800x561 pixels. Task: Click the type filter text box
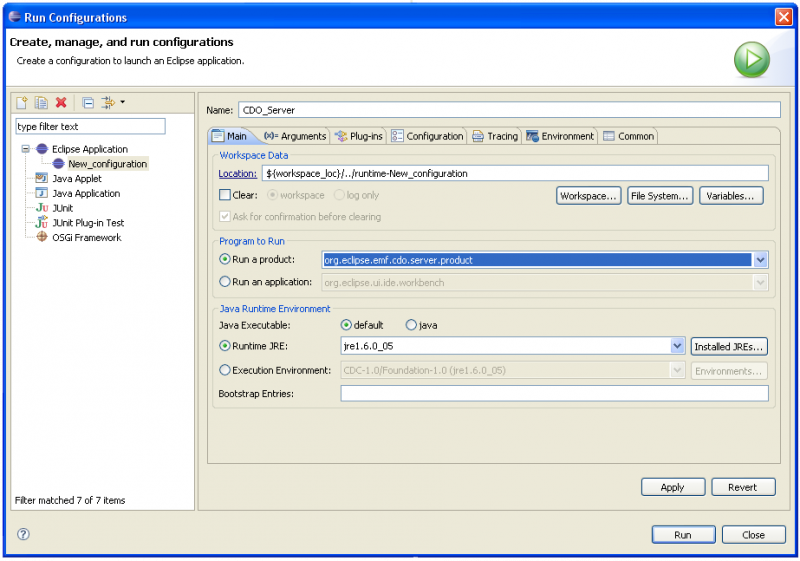[90, 126]
